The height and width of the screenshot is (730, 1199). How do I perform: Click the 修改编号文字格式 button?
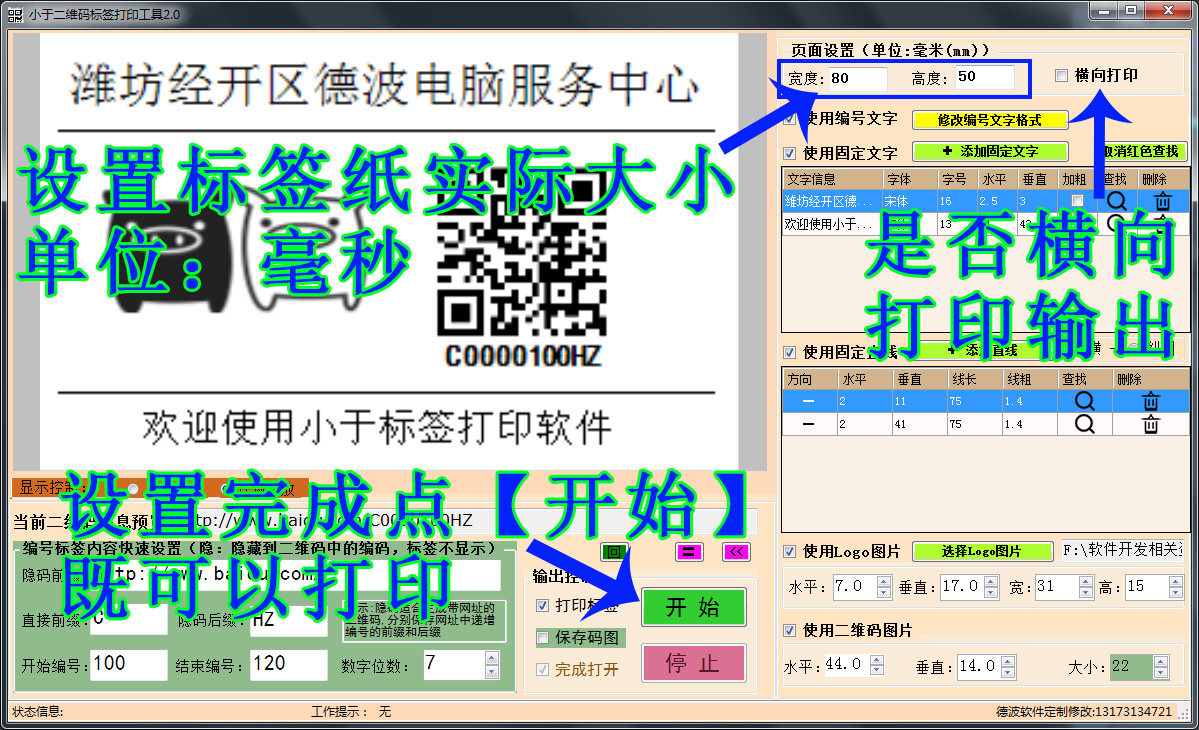[989, 120]
